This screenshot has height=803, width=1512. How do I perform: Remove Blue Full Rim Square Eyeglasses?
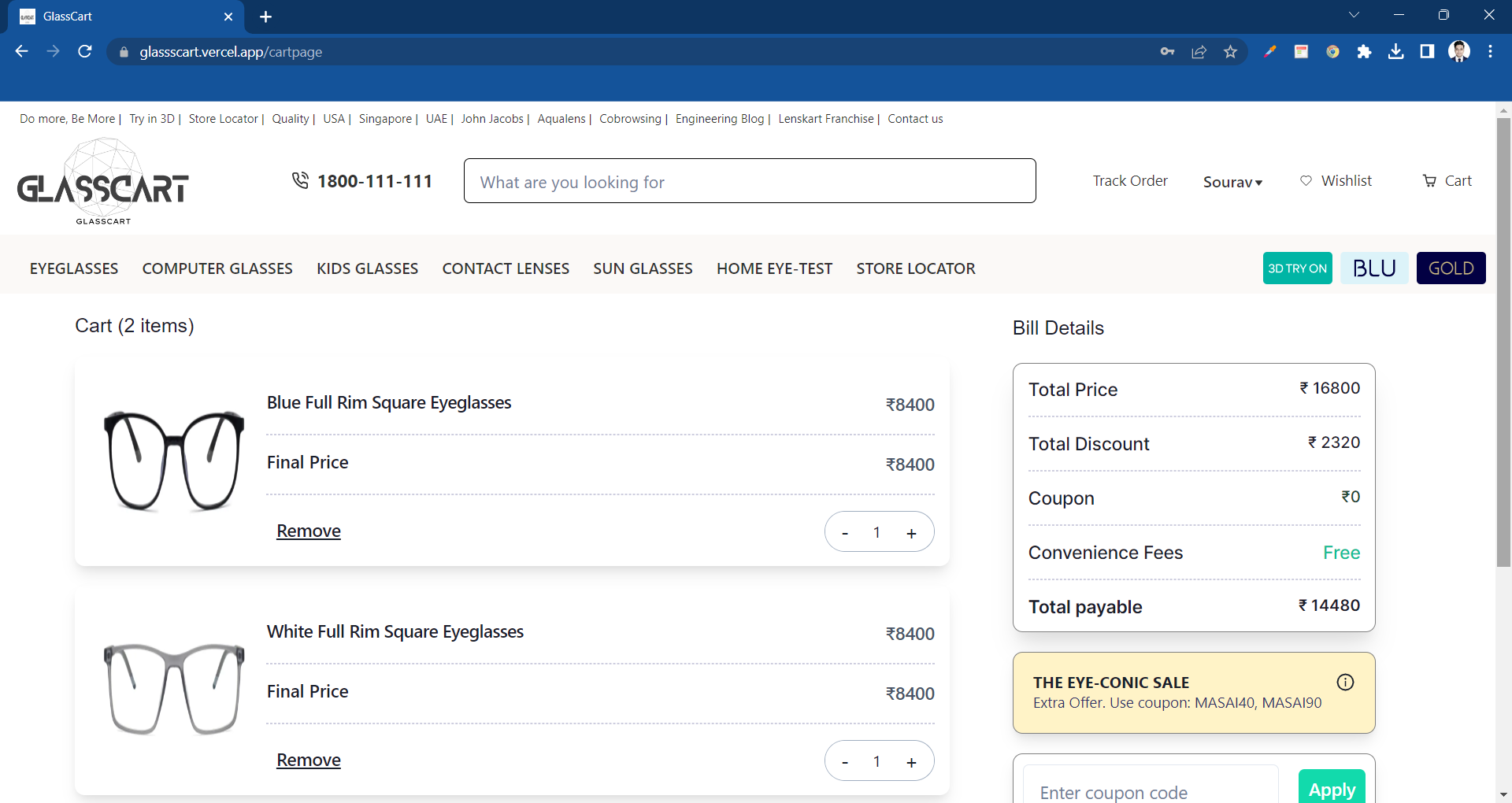tap(309, 531)
